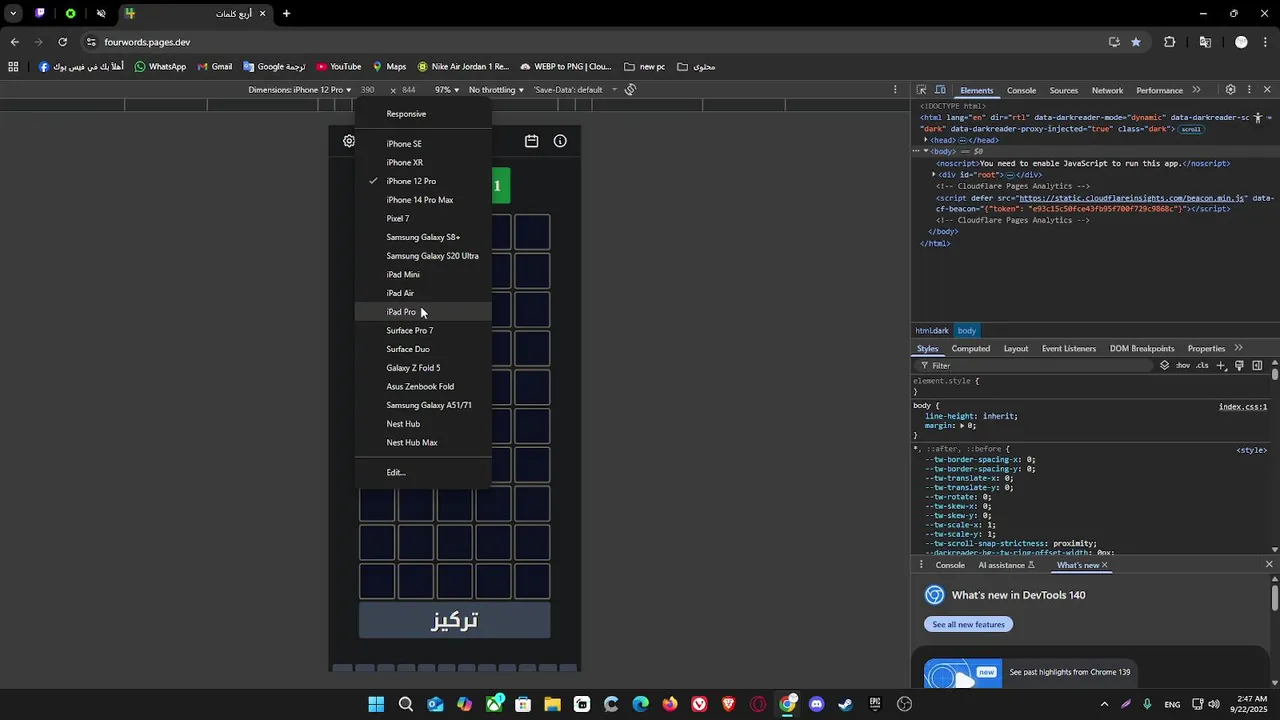Reload the page
Screen dimensions: 1280x720
(63, 42)
